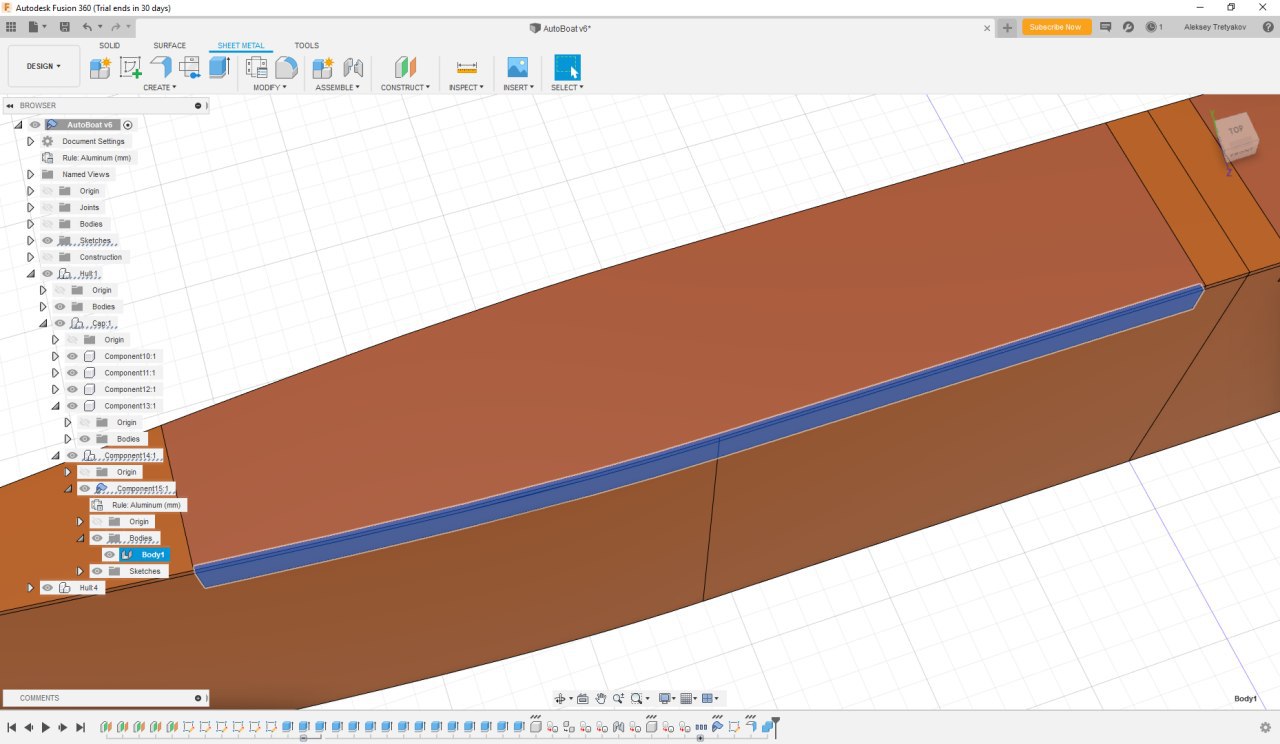The width and height of the screenshot is (1280, 744).
Task: Switch to the SURFACE tab
Action: click(169, 45)
